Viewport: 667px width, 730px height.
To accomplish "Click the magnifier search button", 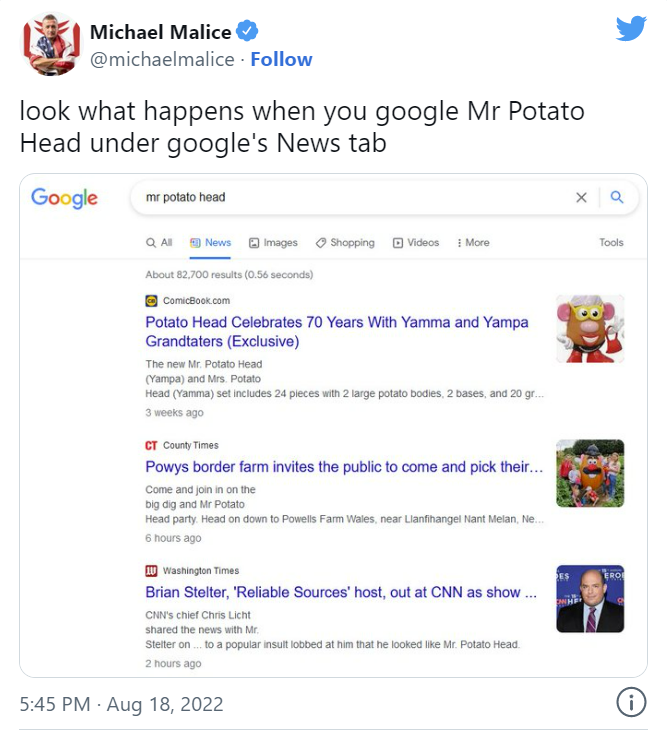I will click(617, 197).
